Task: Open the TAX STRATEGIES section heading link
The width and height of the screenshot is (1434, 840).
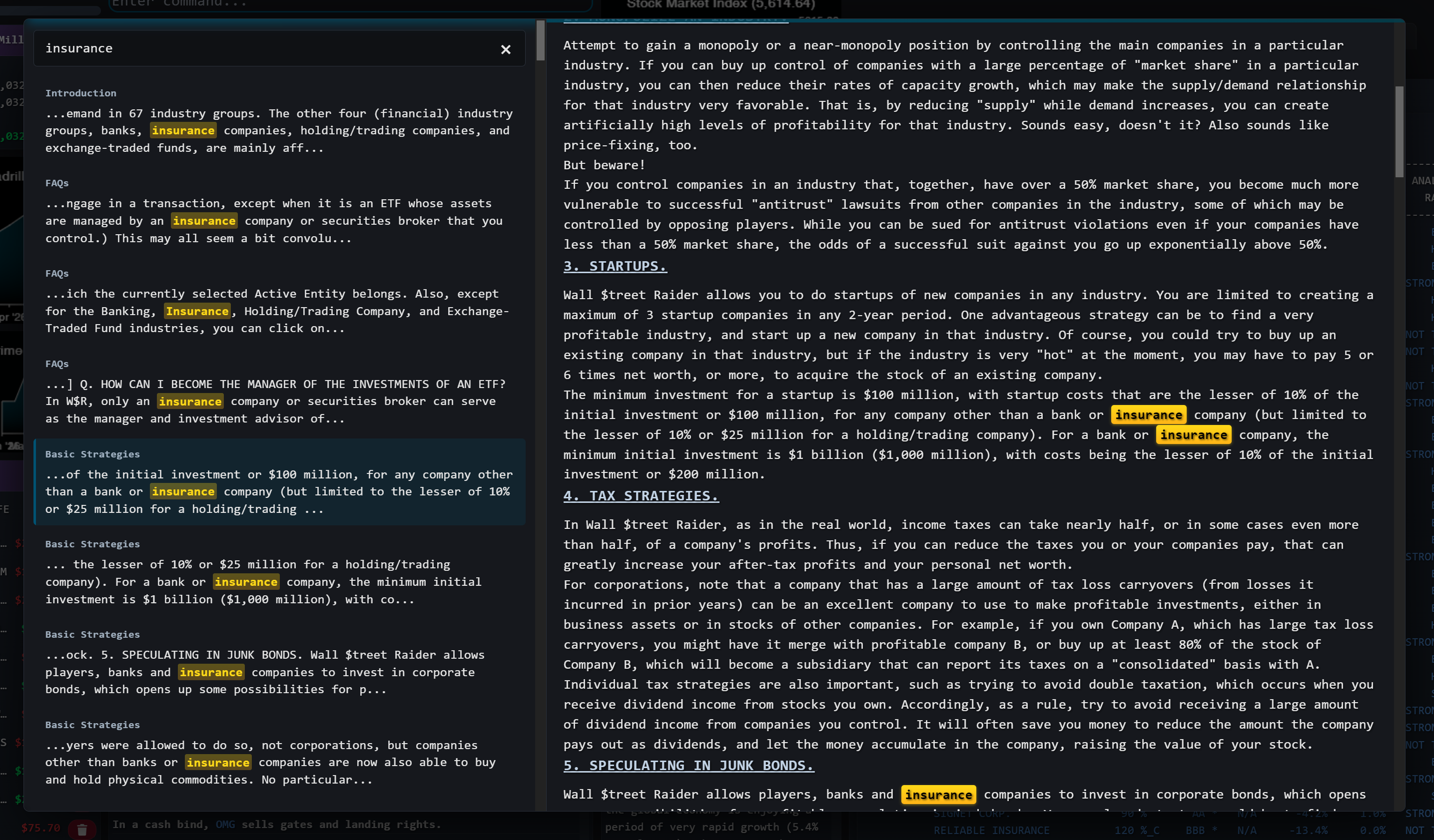Action: pyautogui.click(x=640, y=495)
